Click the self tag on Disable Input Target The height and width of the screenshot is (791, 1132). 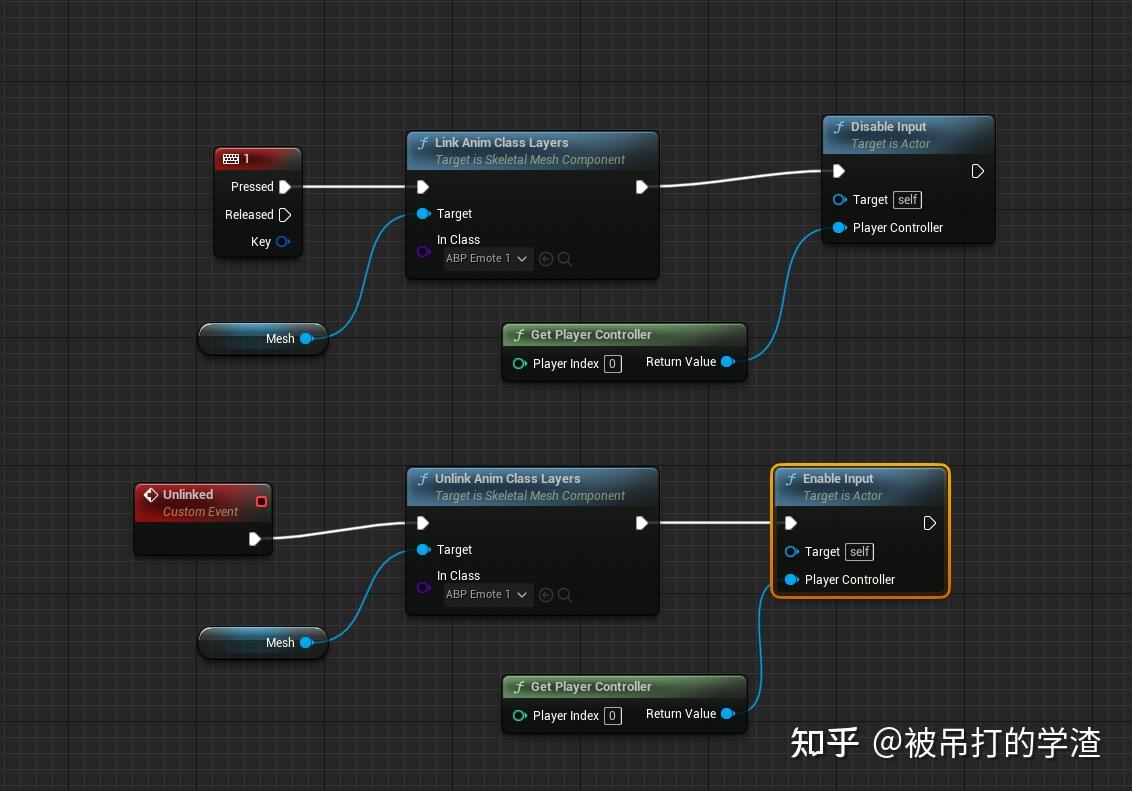(907, 199)
